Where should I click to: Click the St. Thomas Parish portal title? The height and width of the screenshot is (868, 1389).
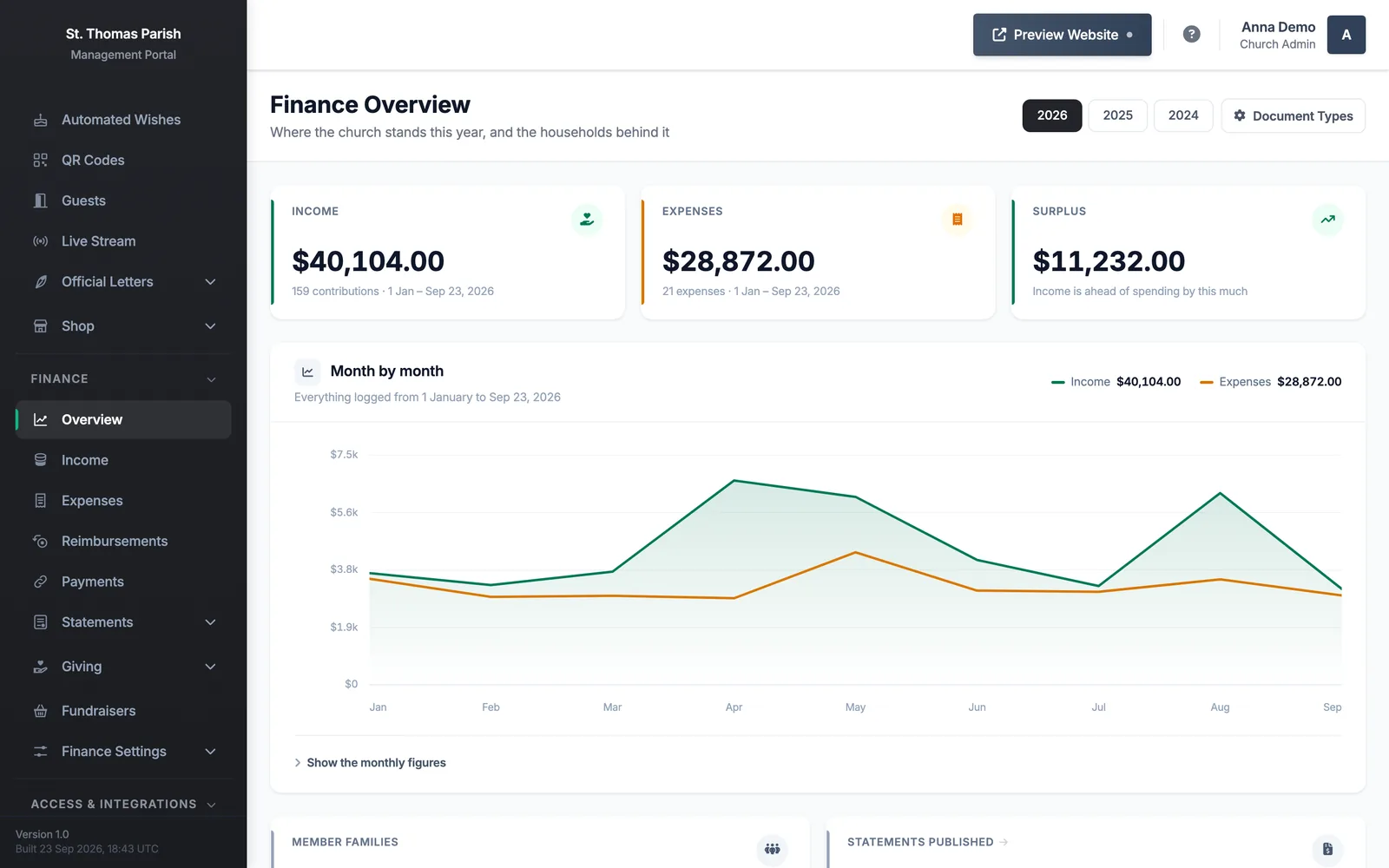click(x=123, y=34)
